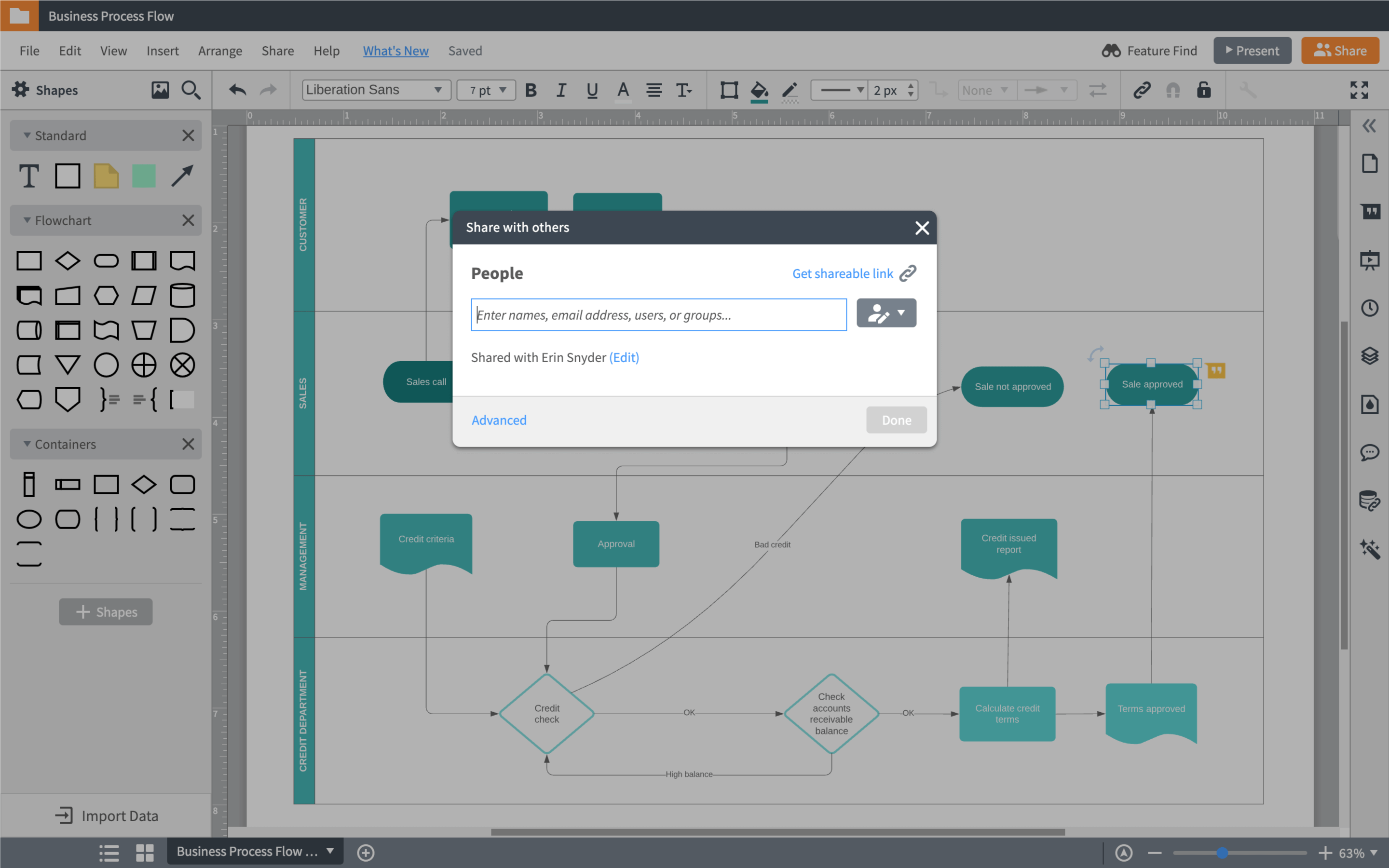
Task: Click the names and email input field
Action: 658,314
